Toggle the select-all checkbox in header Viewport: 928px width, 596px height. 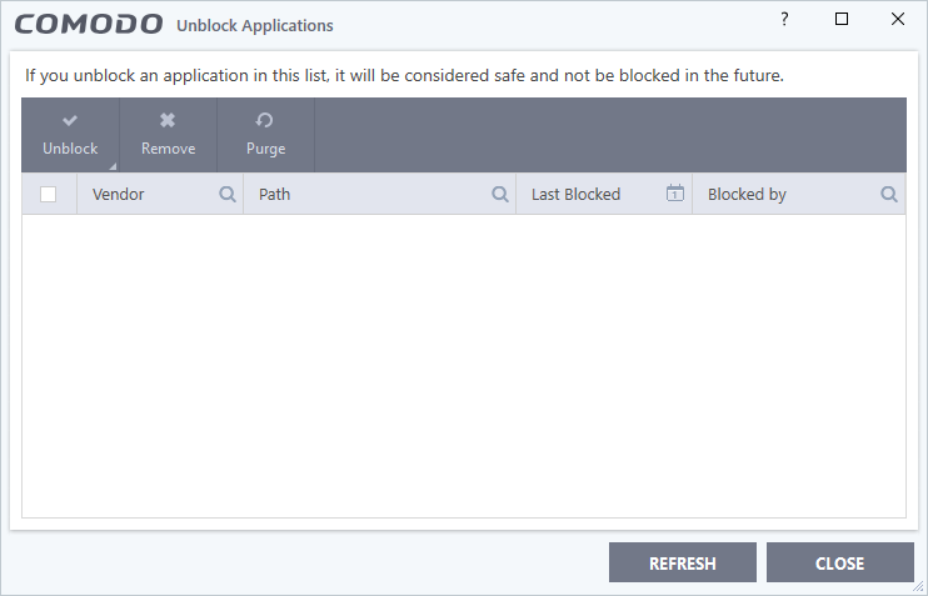(48, 195)
